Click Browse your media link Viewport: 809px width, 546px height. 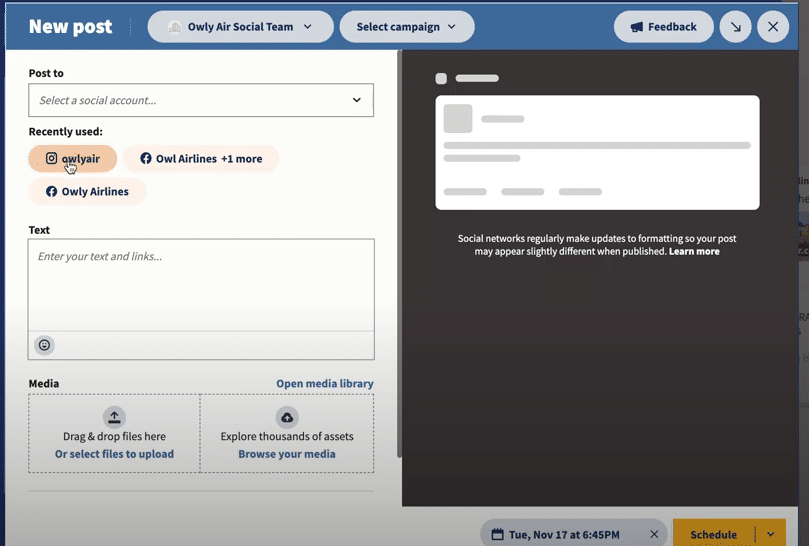coord(287,454)
